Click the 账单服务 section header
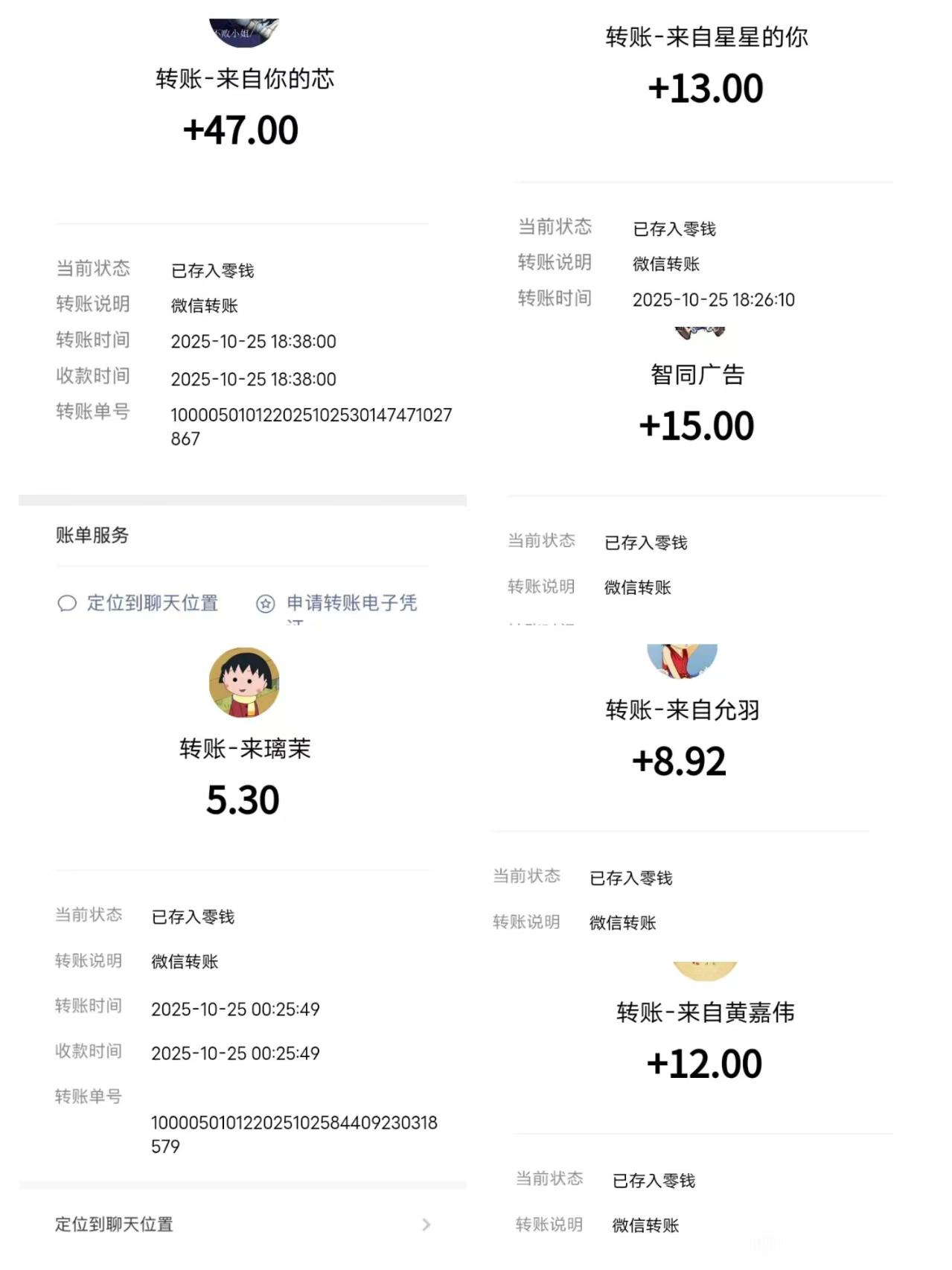 [92, 535]
